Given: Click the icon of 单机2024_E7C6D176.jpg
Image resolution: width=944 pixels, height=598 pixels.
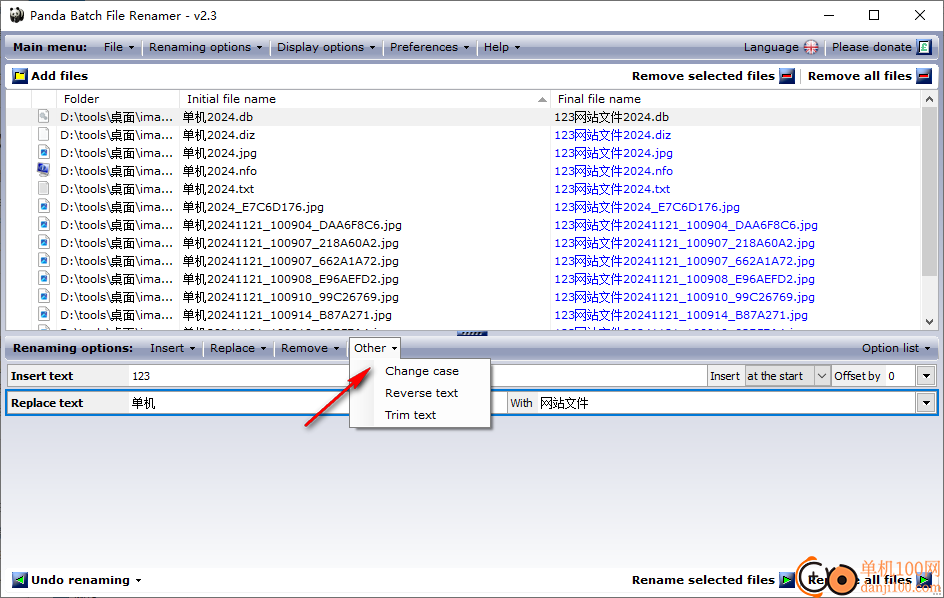Looking at the screenshot, I should pos(43,207).
